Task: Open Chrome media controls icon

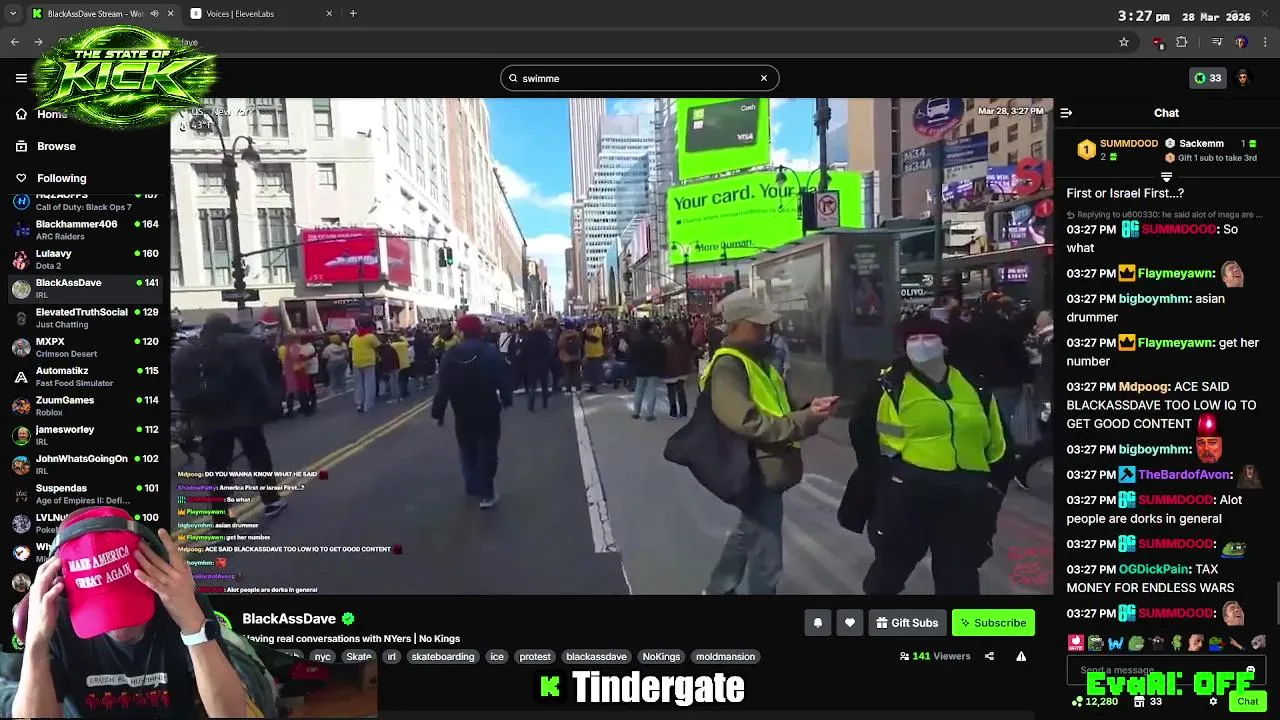Action: 1217,42
